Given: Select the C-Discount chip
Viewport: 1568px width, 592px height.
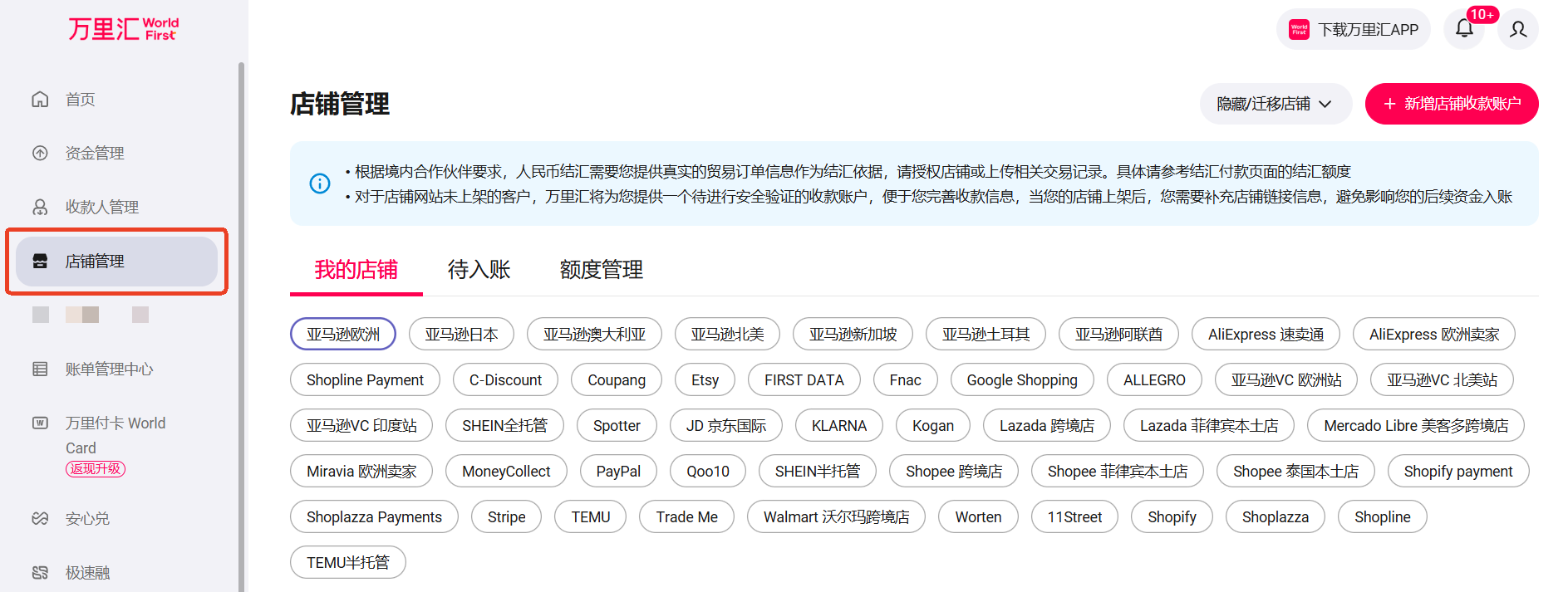Looking at the screenshot, I should pyautogui.click(x=505, y=379).
